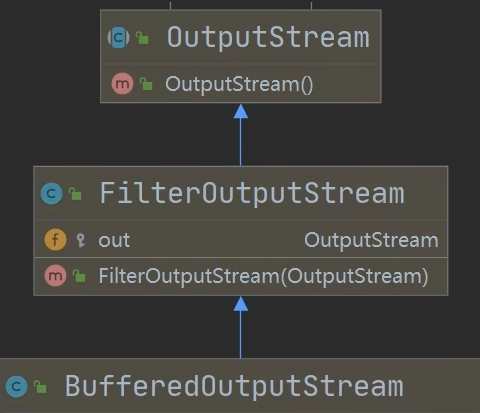
Task: Click the public lock icon beside FilterOutputStream title
Action: tap(75, 194)
